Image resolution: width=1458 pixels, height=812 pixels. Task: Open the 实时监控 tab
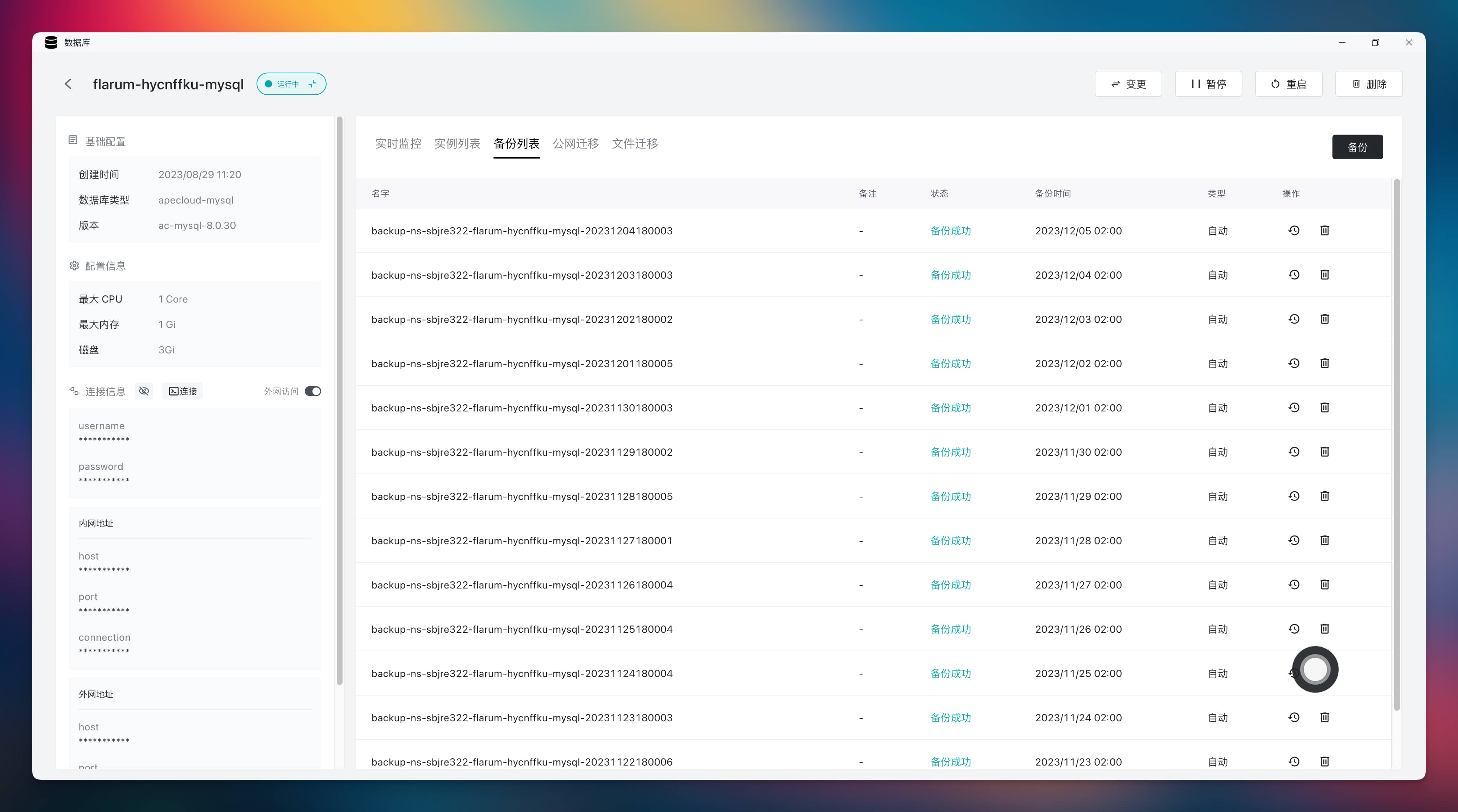pos(398,144)
